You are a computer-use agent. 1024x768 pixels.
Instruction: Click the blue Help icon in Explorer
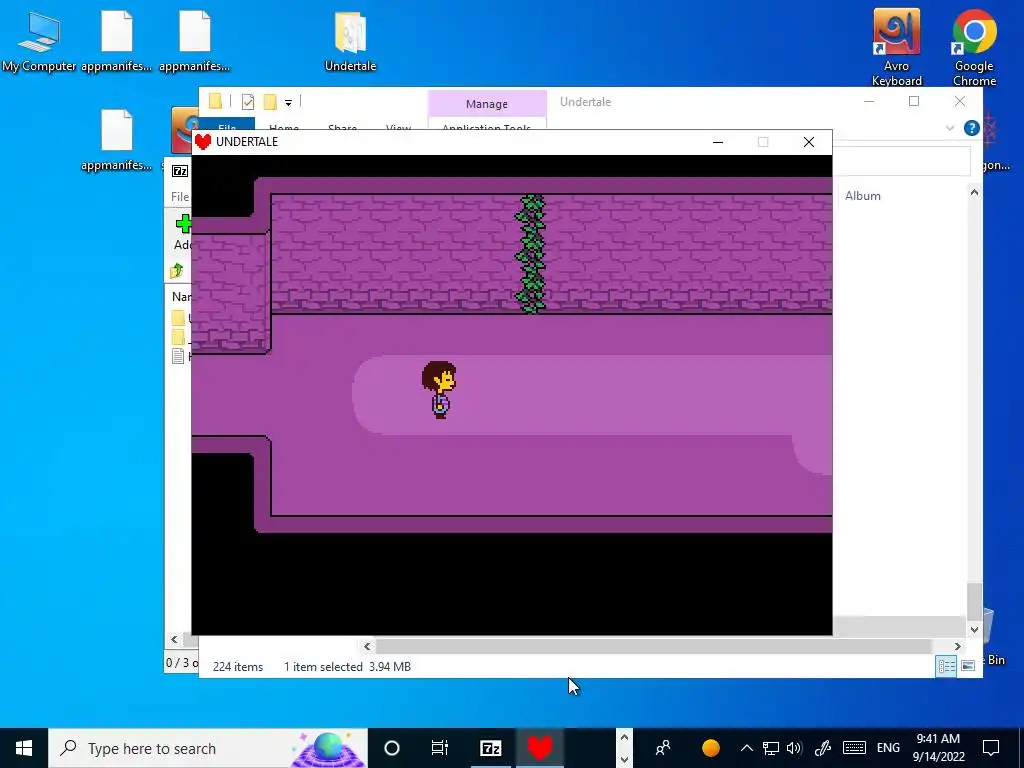tap(971, 128)
